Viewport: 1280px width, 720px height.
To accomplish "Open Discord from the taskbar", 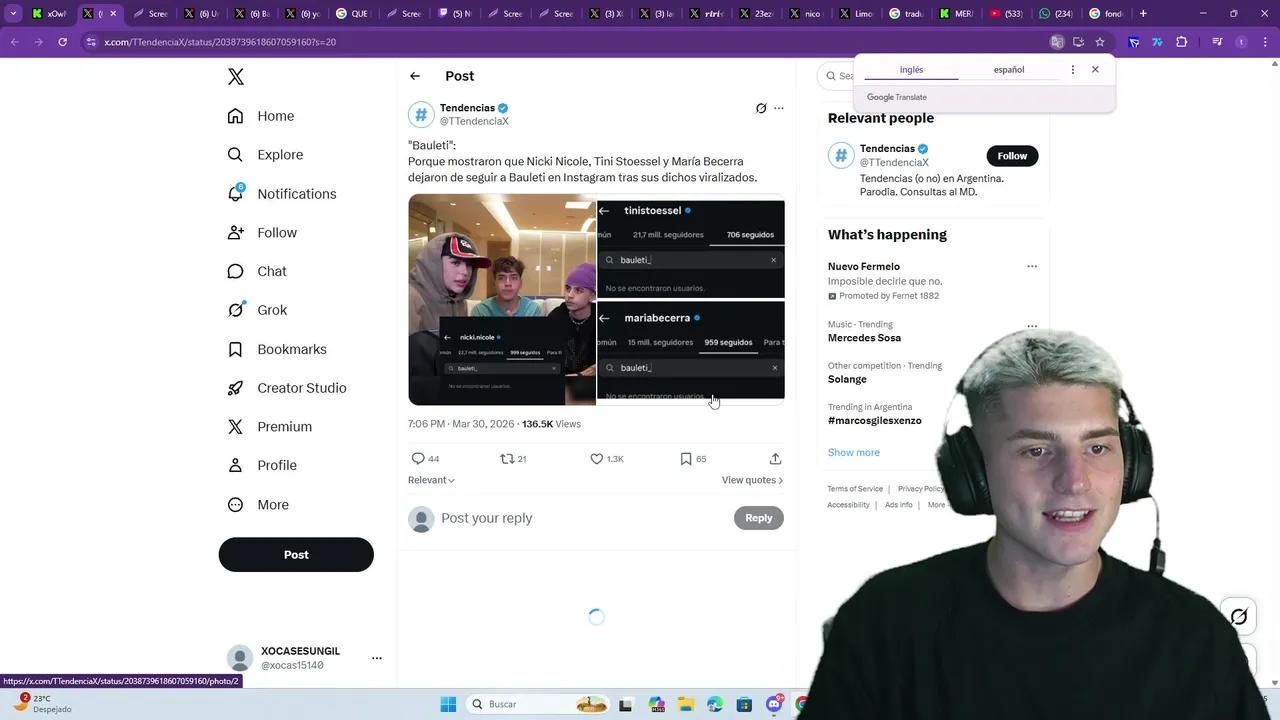I will (x=774, y=704).
